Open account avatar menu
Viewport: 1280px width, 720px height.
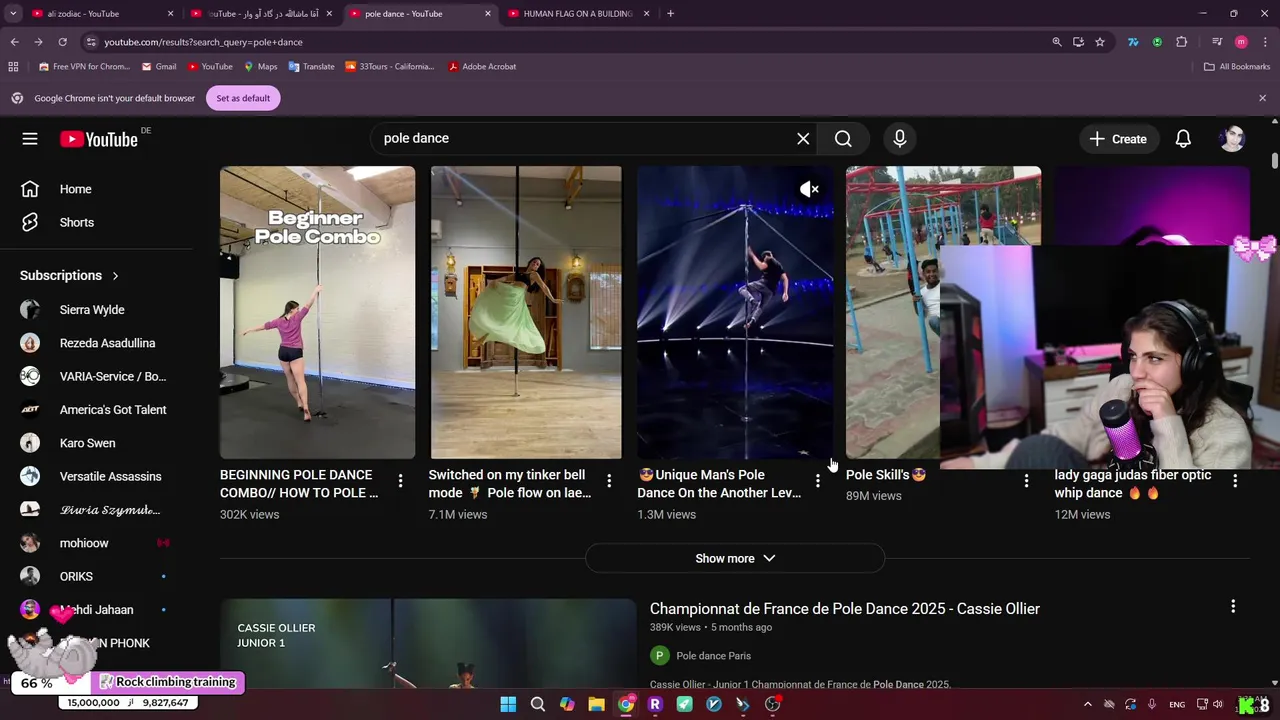[x=1232, y=139]
